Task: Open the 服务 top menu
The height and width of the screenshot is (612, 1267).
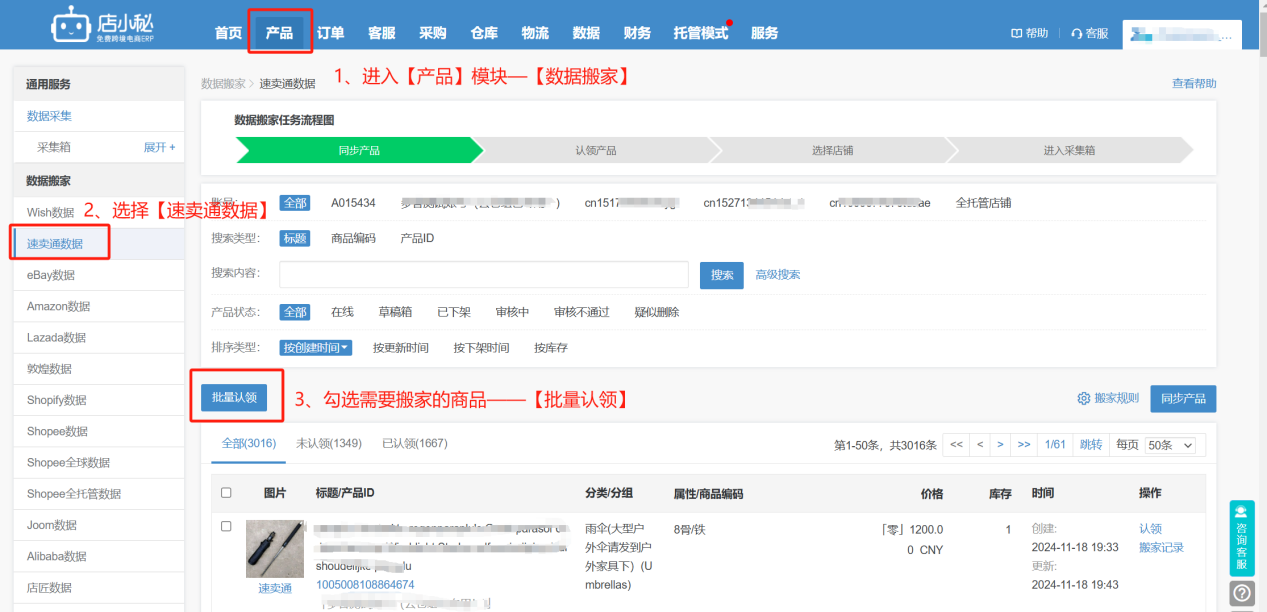Action: (x=764, y=33)
